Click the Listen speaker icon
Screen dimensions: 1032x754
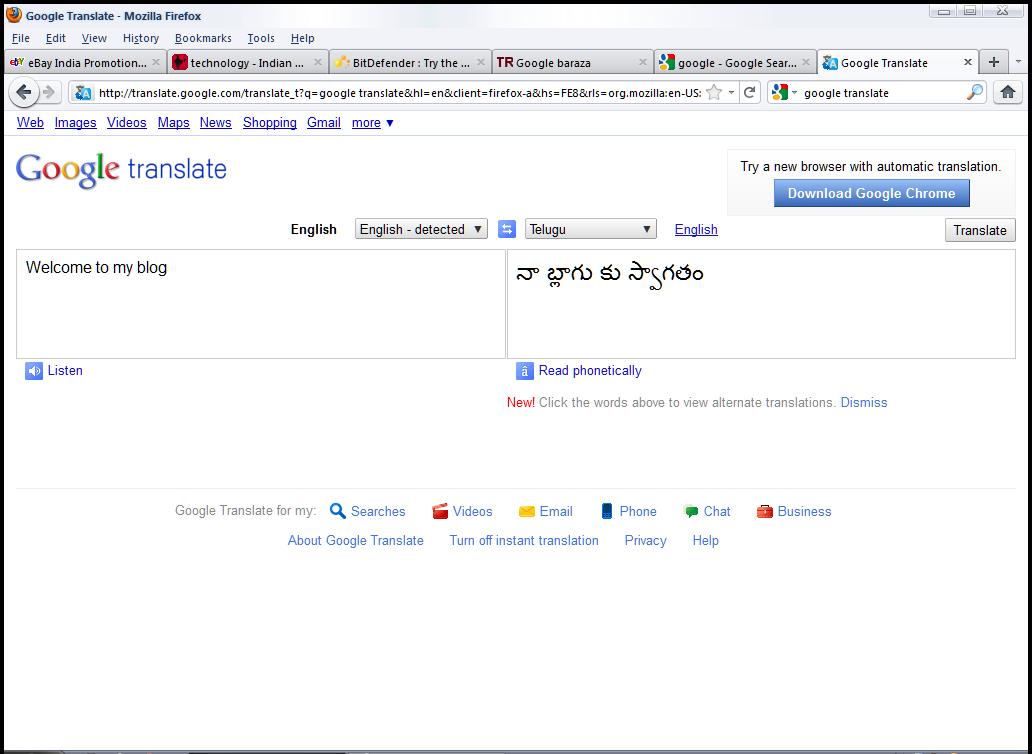[34, 371]
